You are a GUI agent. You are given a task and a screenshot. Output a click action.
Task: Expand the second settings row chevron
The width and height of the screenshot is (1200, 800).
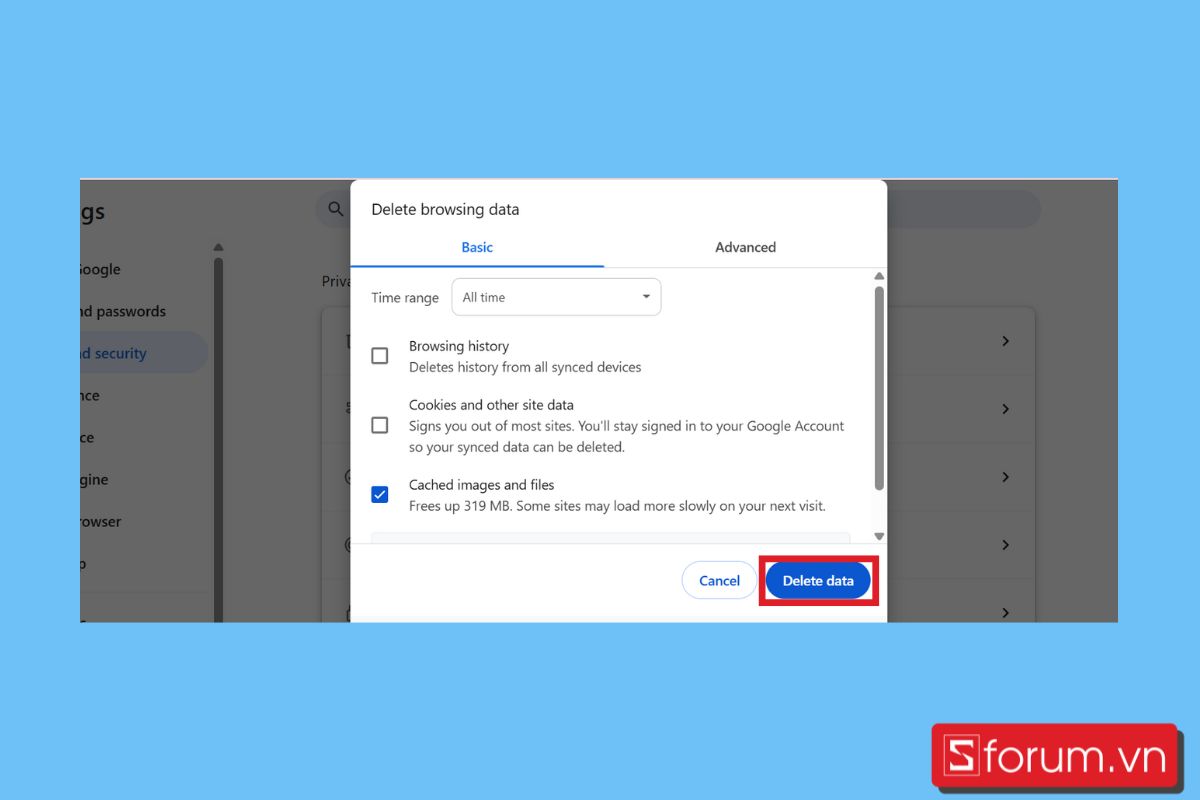[1006, 409]
